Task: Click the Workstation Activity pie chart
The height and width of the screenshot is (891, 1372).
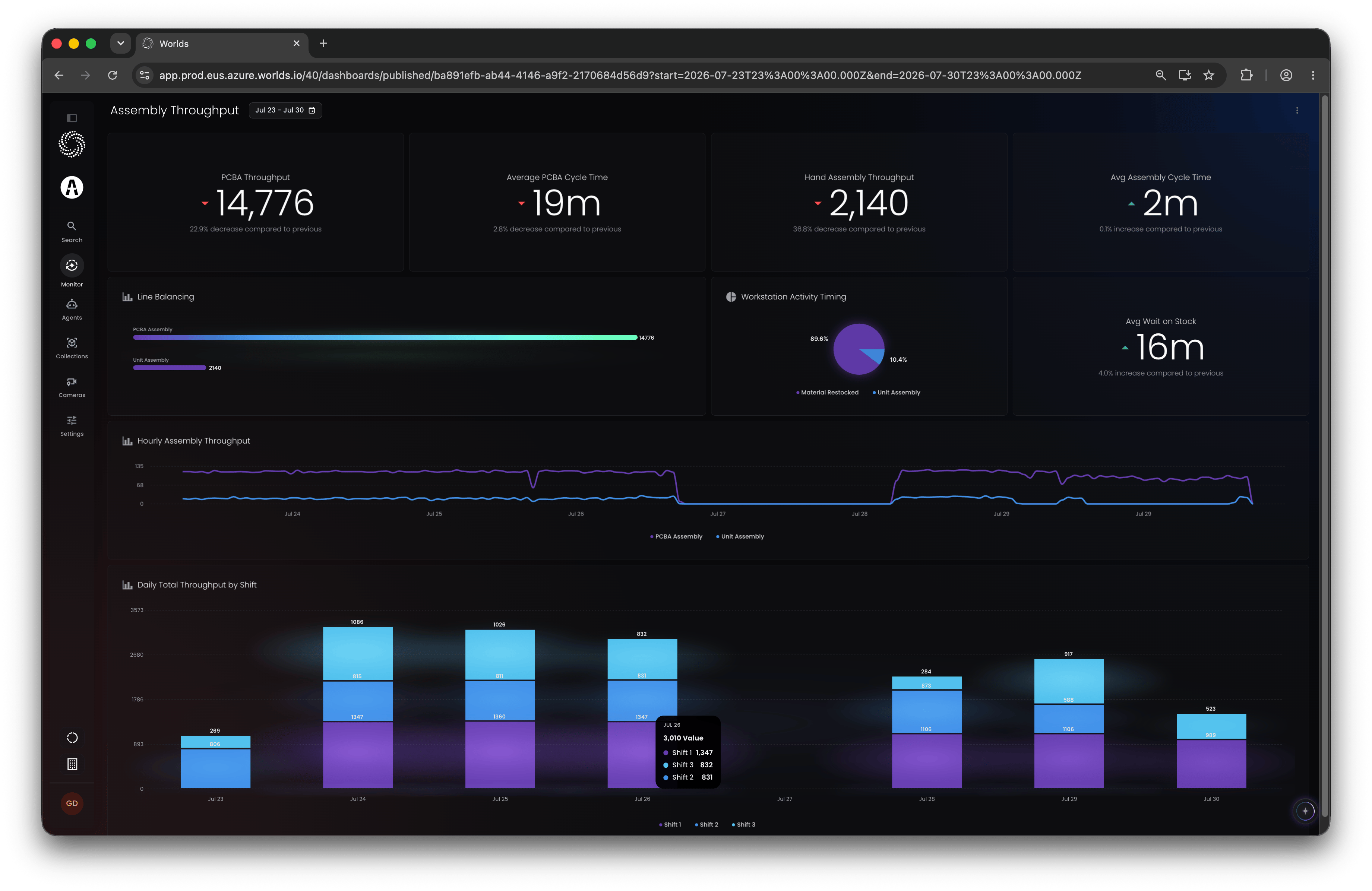Action: 859,349
